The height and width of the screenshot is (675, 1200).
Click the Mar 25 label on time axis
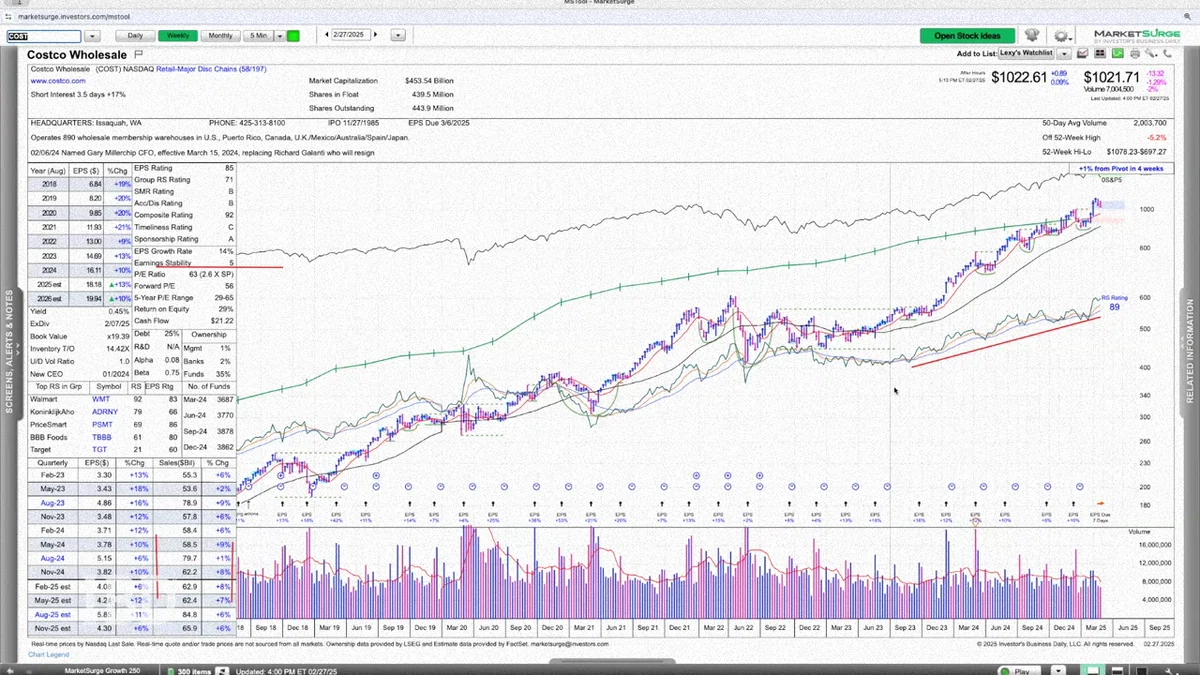(x=1097, y=627)
